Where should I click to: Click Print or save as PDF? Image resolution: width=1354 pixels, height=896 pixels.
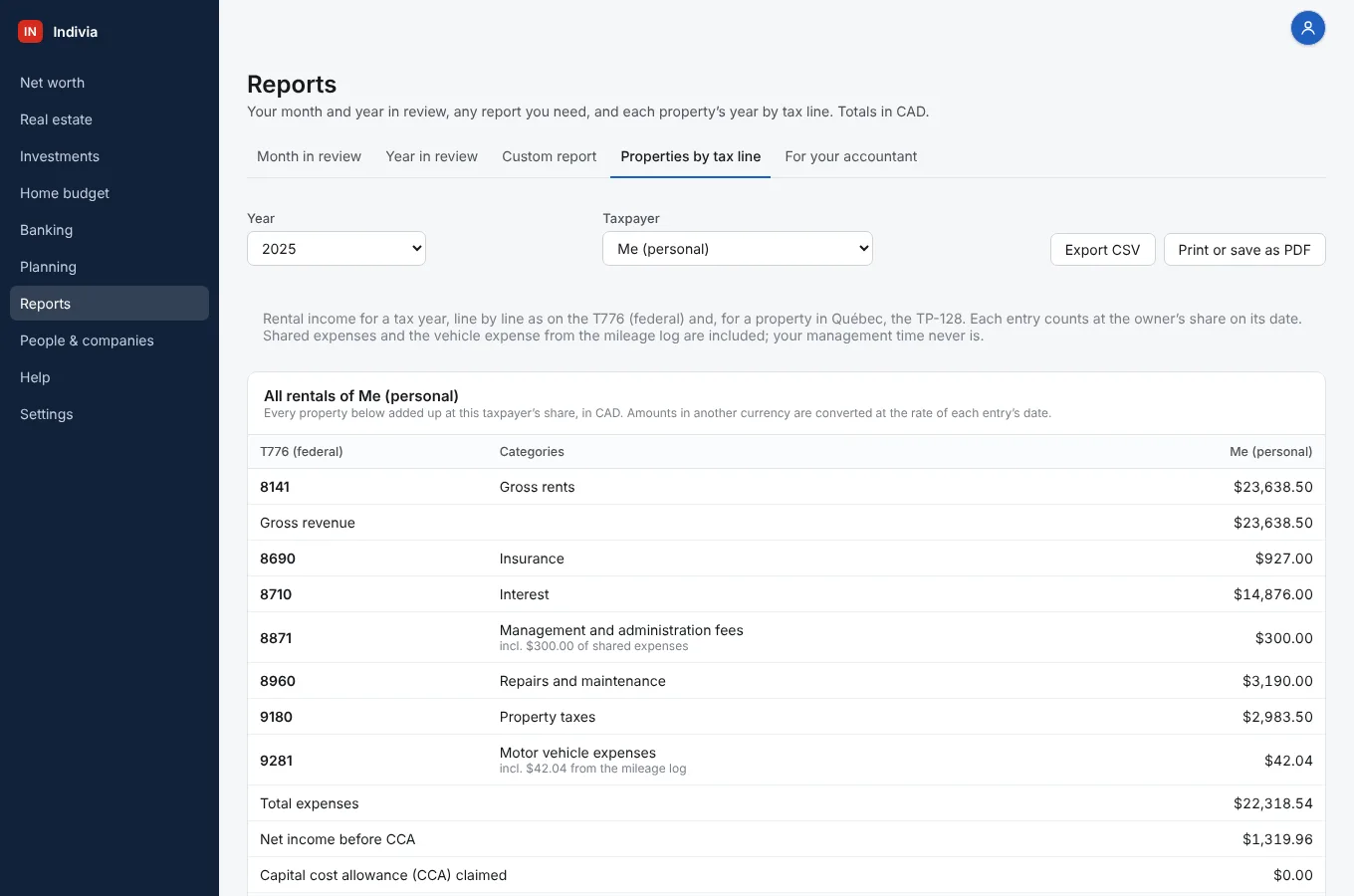pos(1244,250)
